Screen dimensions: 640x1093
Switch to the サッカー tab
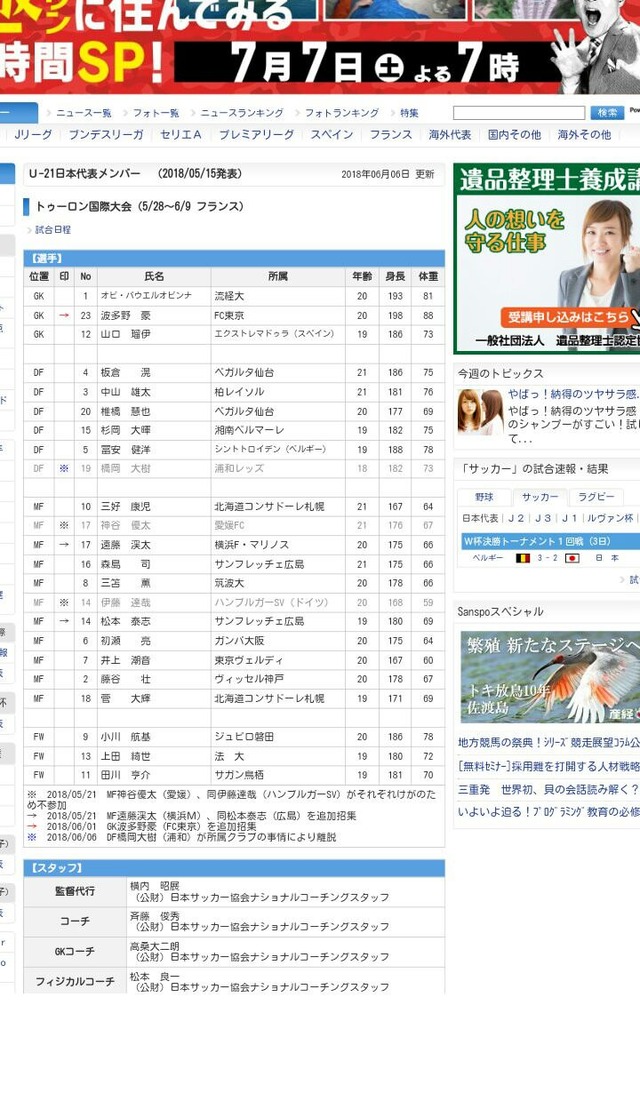(540, 497)
